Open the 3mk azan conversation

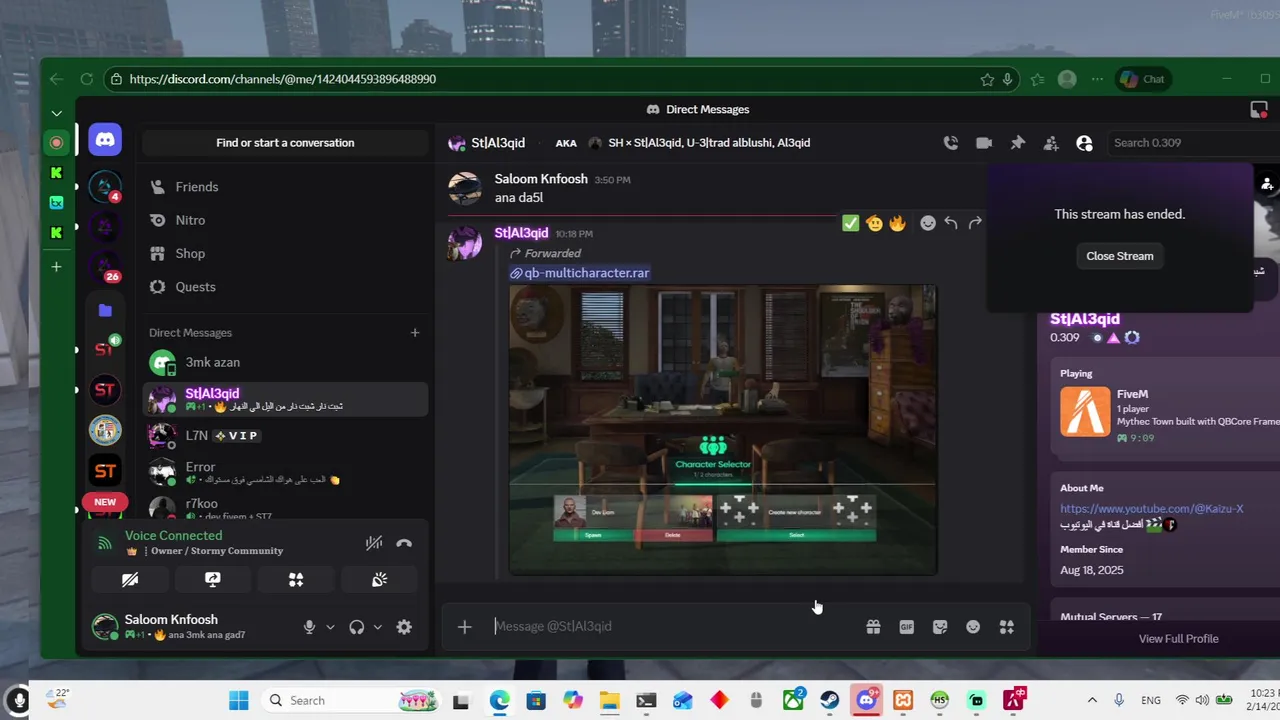tap(285, 363)
